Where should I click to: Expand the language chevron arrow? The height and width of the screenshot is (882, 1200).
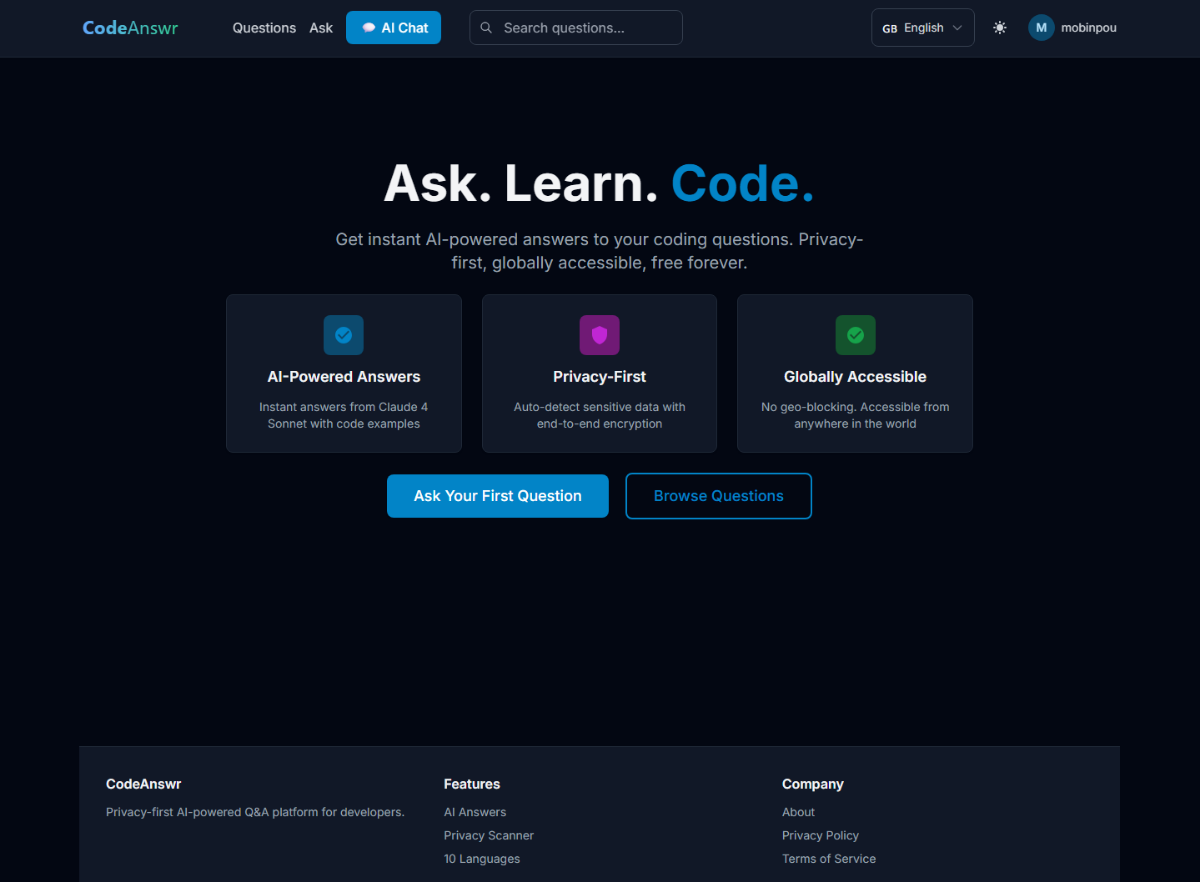[x=958, y=28]
